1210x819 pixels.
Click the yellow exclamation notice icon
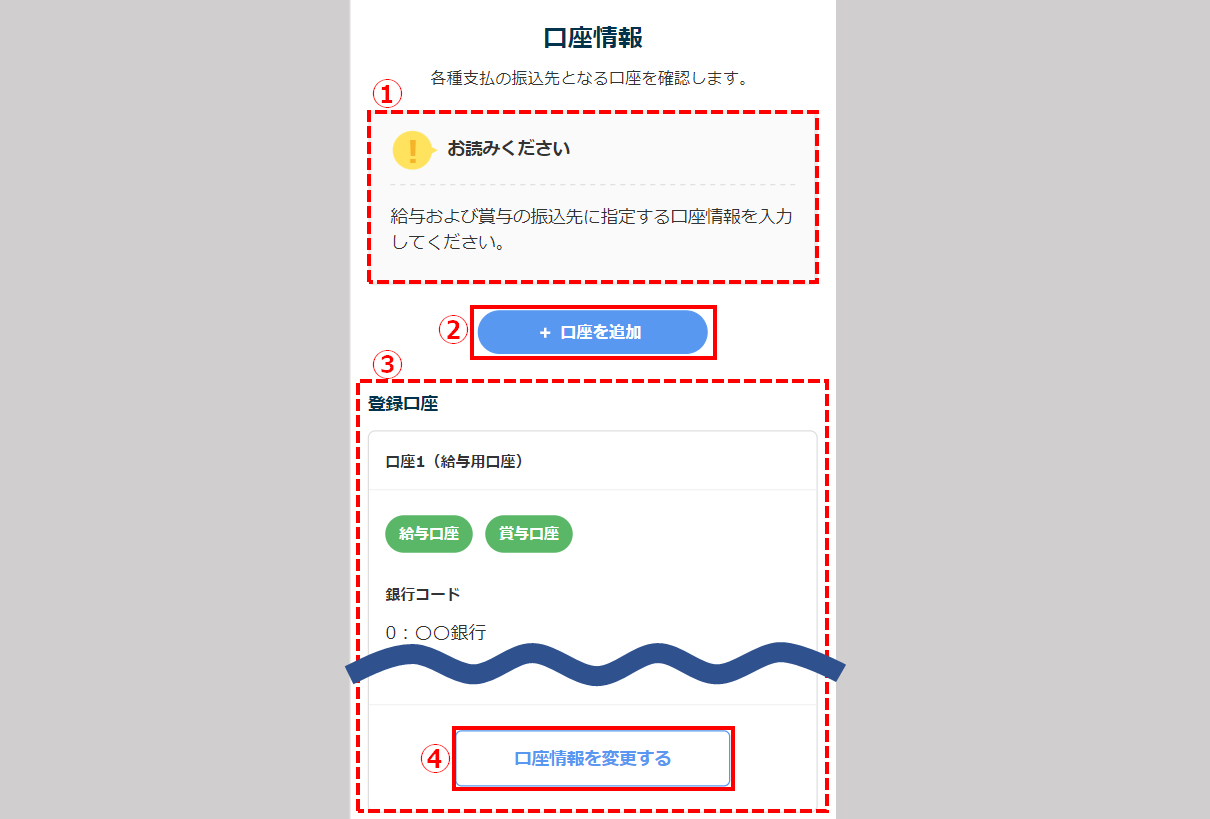point(413,150)
